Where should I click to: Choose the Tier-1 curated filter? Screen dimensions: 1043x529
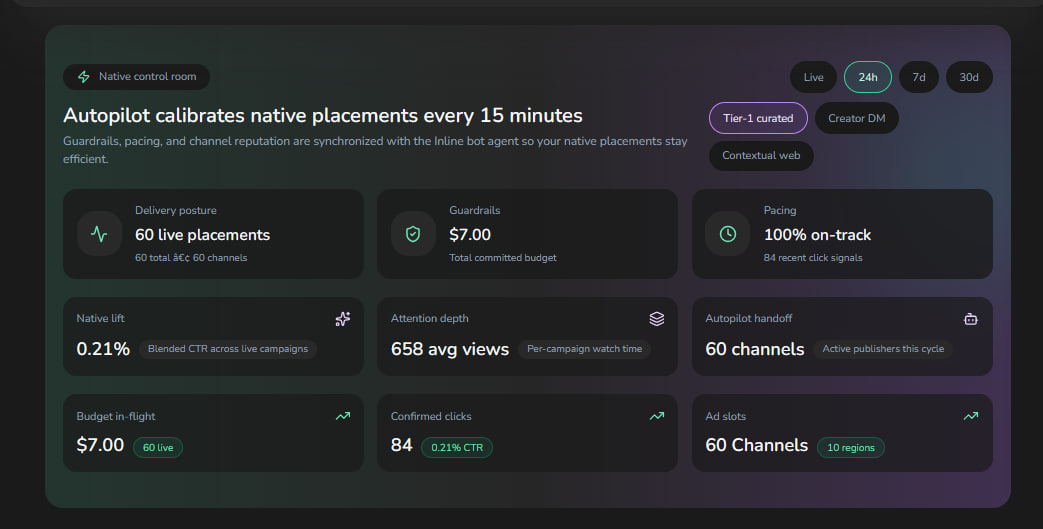(758, 118)
